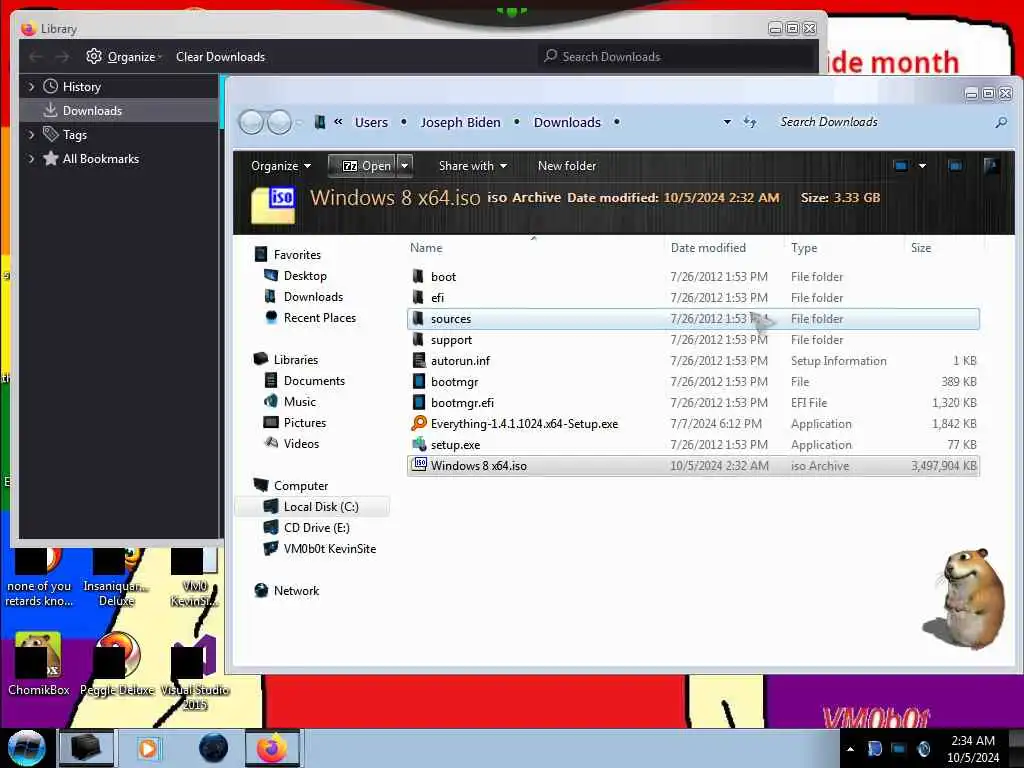Expand Tags in Library sidebar
The height and width of the screenshot is (768, 1024).
(x=31, y=135)
